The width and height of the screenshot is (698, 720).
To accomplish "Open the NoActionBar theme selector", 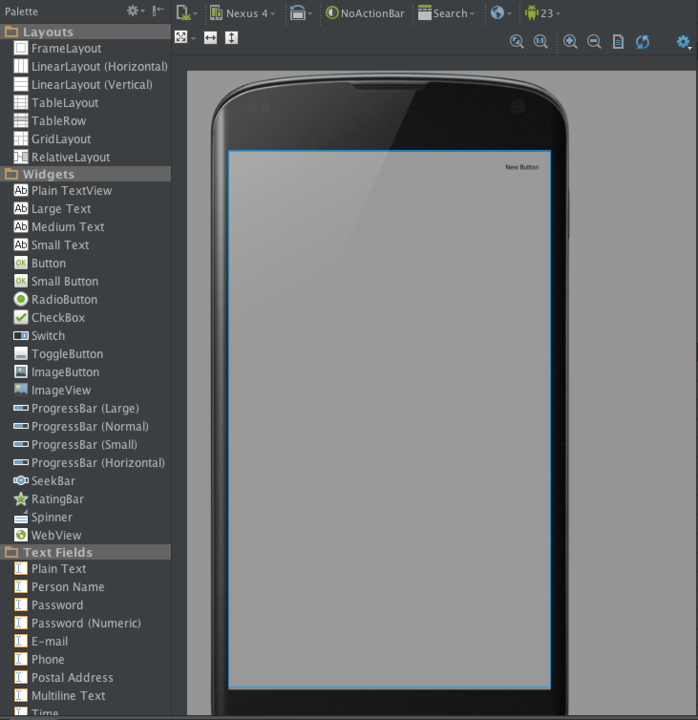I will (365, 13).
